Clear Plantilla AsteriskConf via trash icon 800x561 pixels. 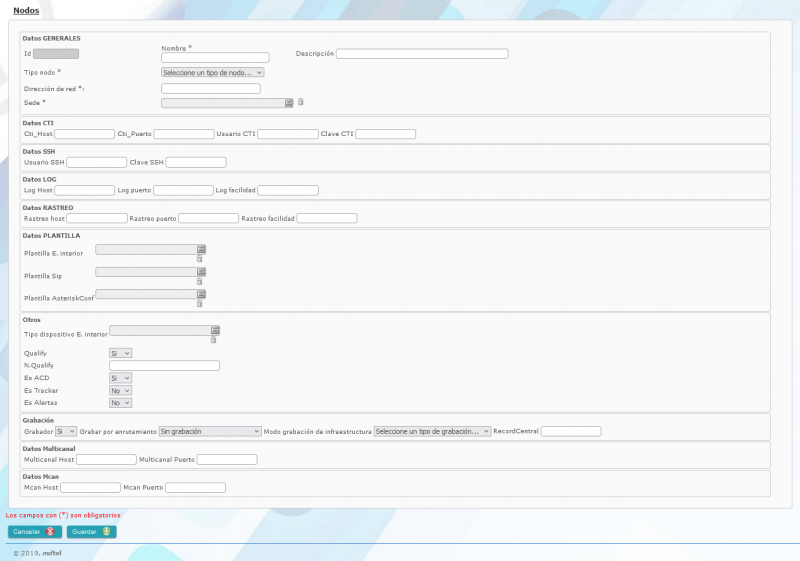[x=199, y=303]
